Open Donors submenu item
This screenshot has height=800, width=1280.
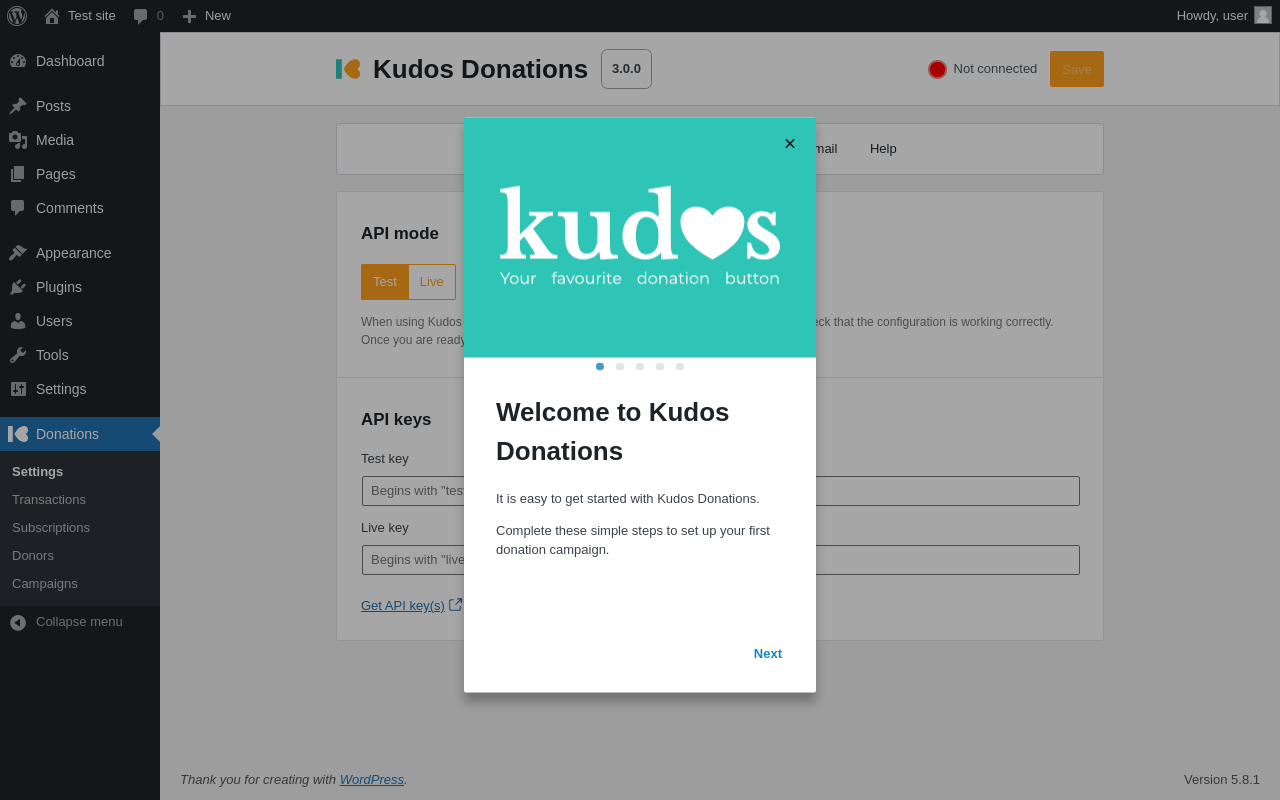pyautogui.click(x=80, y=556)
